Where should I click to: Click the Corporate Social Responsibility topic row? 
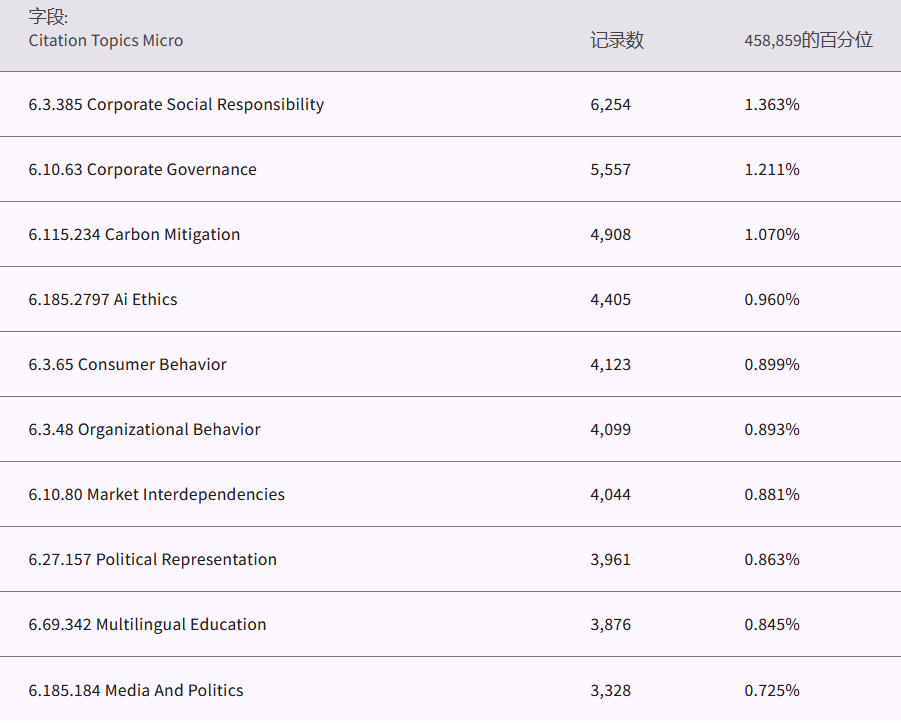coord(176,105)
